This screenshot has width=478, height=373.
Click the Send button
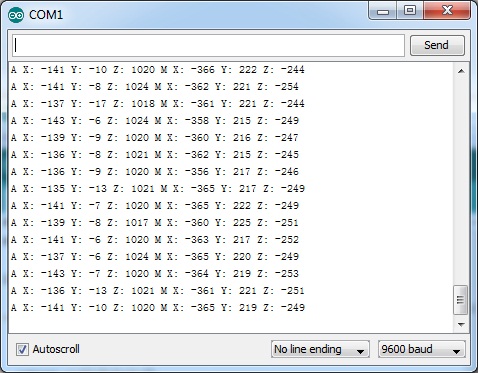coord(437,45)
